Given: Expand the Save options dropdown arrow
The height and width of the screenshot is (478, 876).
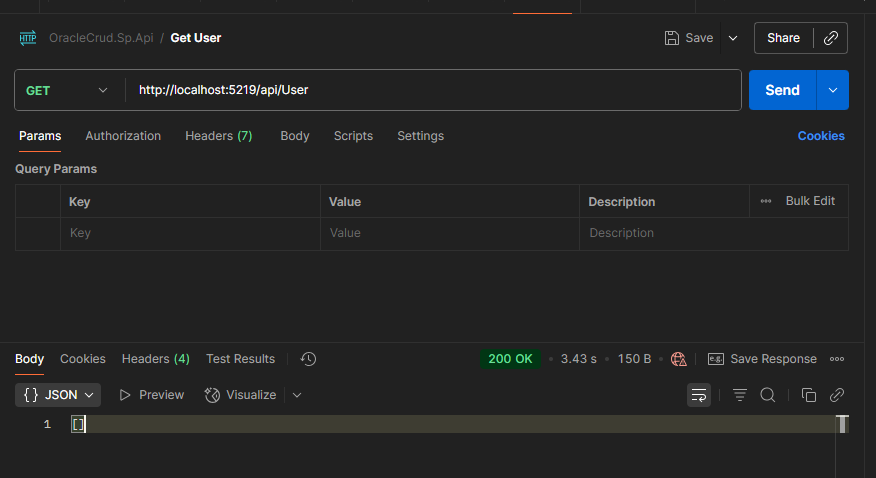Looking at the screenshot, I should [733, 38].
